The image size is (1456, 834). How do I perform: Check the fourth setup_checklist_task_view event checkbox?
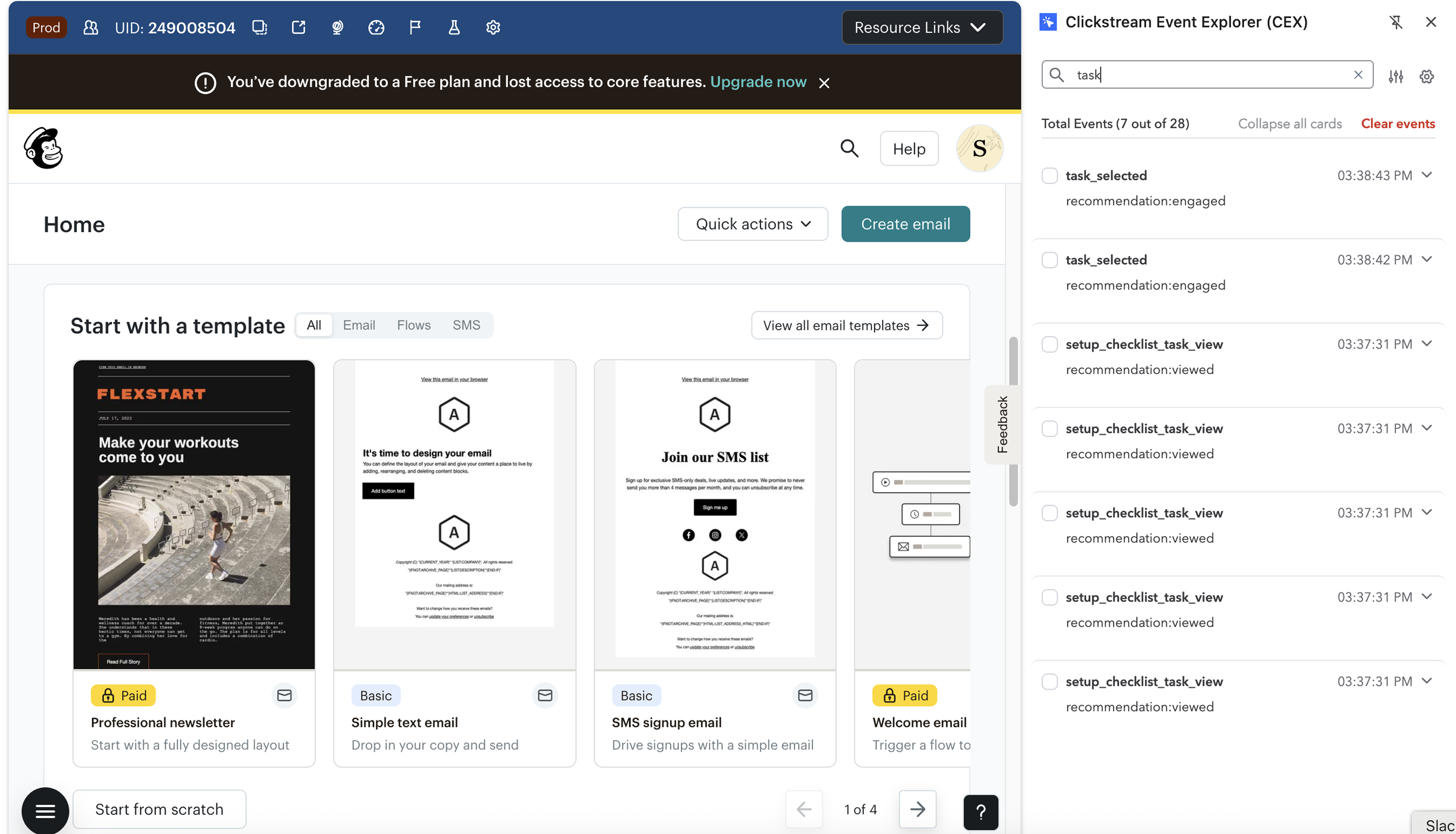pos(1050,597)
